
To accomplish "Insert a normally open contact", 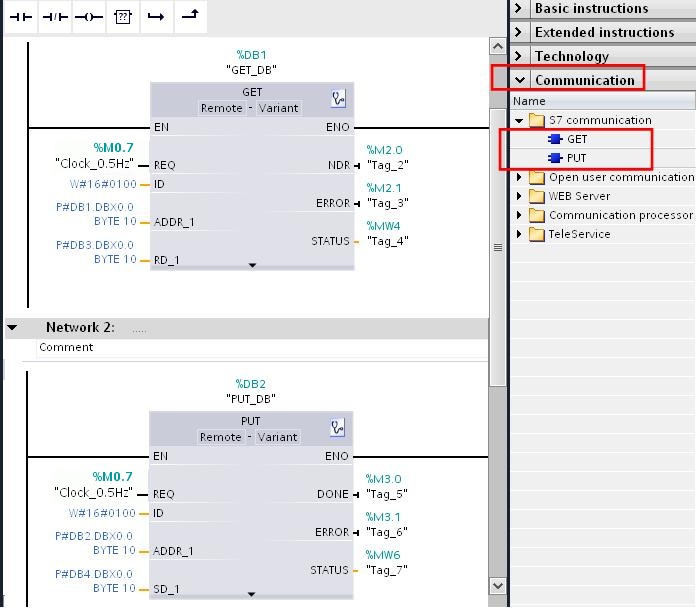I will tap(21, 17).
